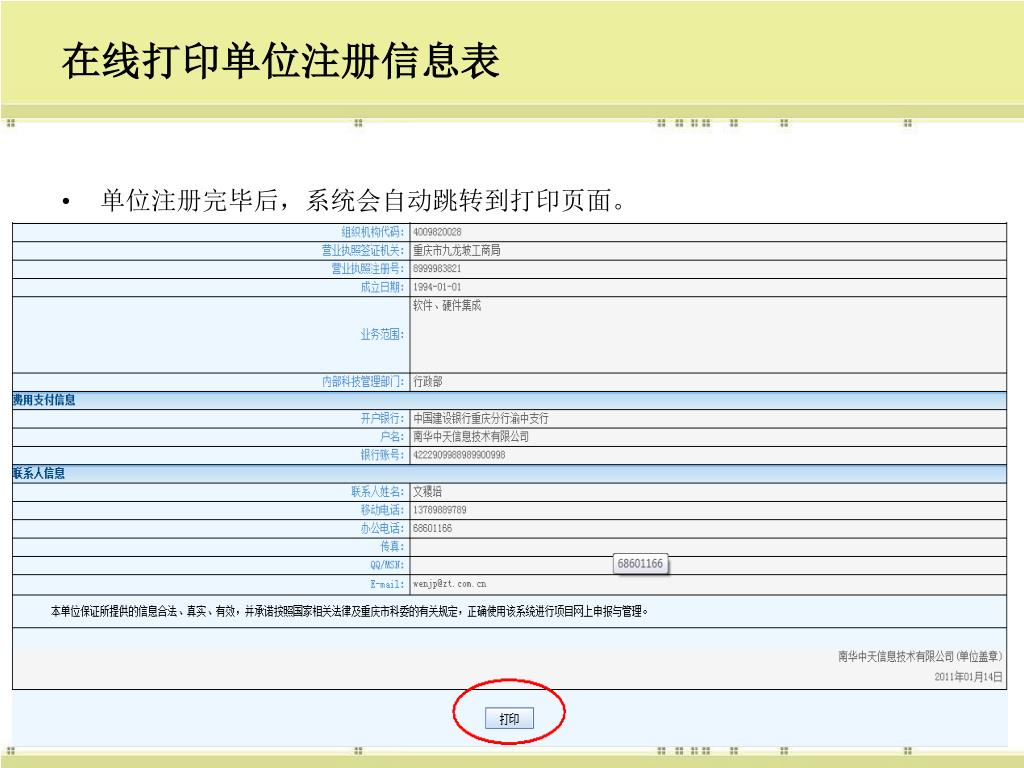Click the 联系人信息 section header
1024x768 pixels.
point(39,473)
